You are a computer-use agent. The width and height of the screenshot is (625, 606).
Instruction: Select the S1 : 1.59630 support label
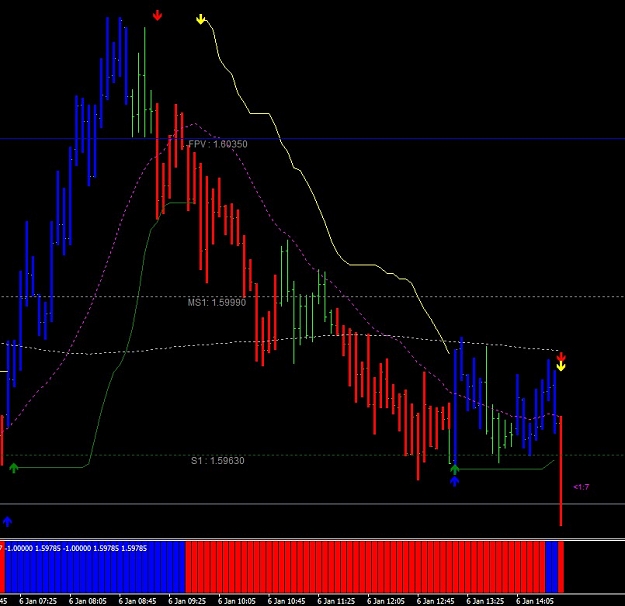[x=218, y=460]
